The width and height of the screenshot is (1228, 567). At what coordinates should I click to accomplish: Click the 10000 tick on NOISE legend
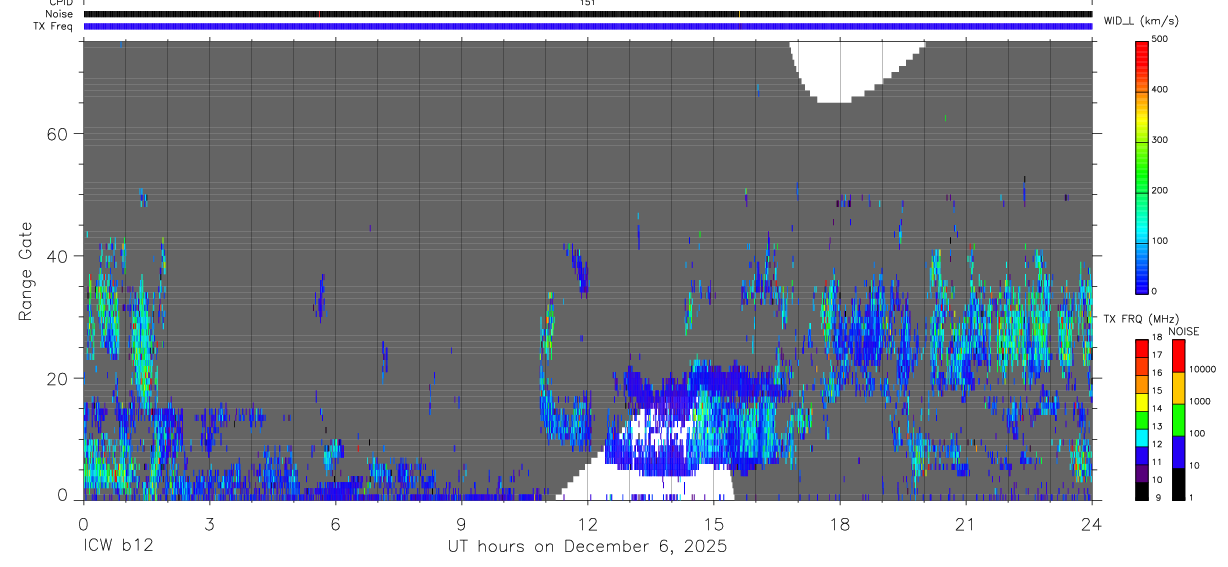(1203, 369)
